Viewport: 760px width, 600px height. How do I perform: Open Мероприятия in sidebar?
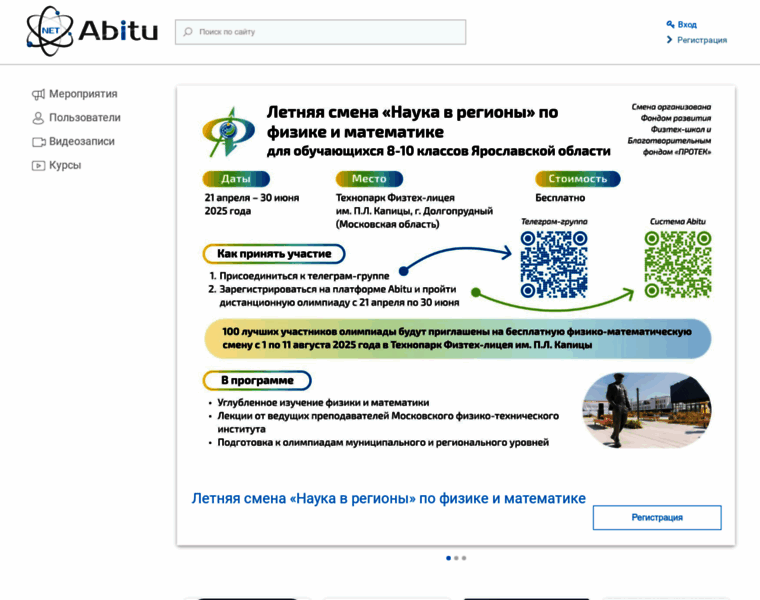(x=83, y=94)
